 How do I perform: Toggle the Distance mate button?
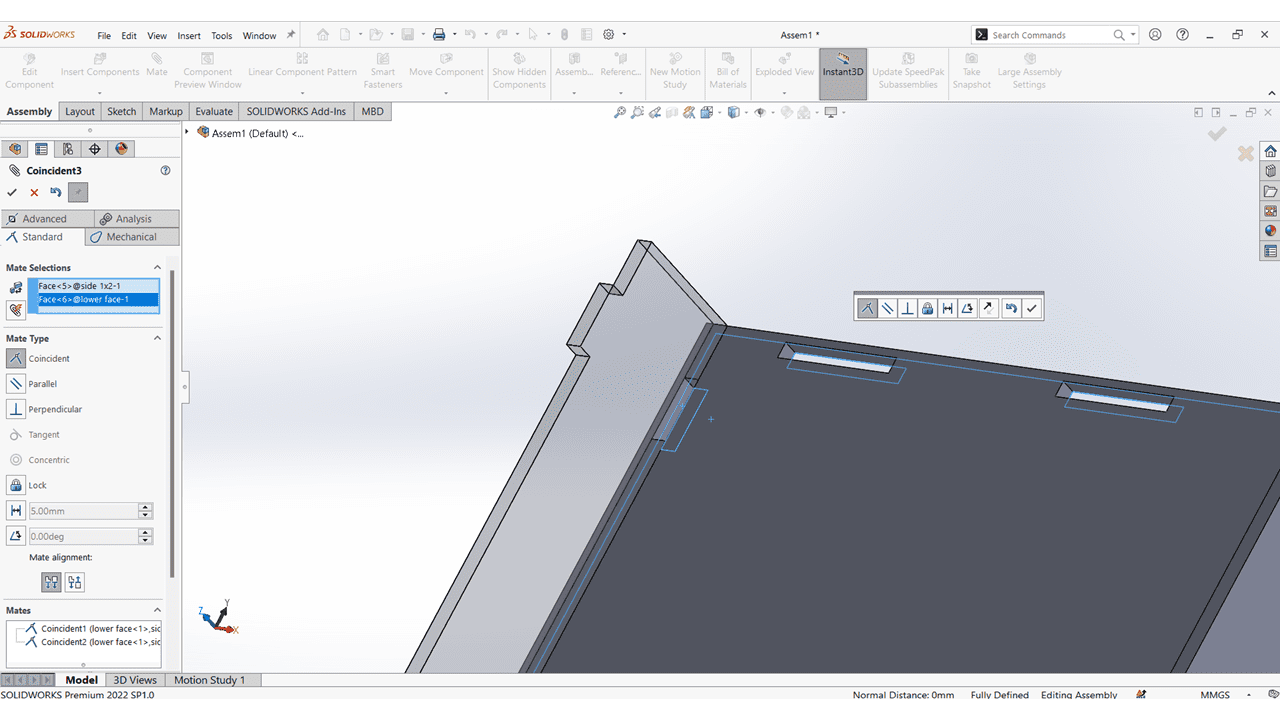[16, 511]
